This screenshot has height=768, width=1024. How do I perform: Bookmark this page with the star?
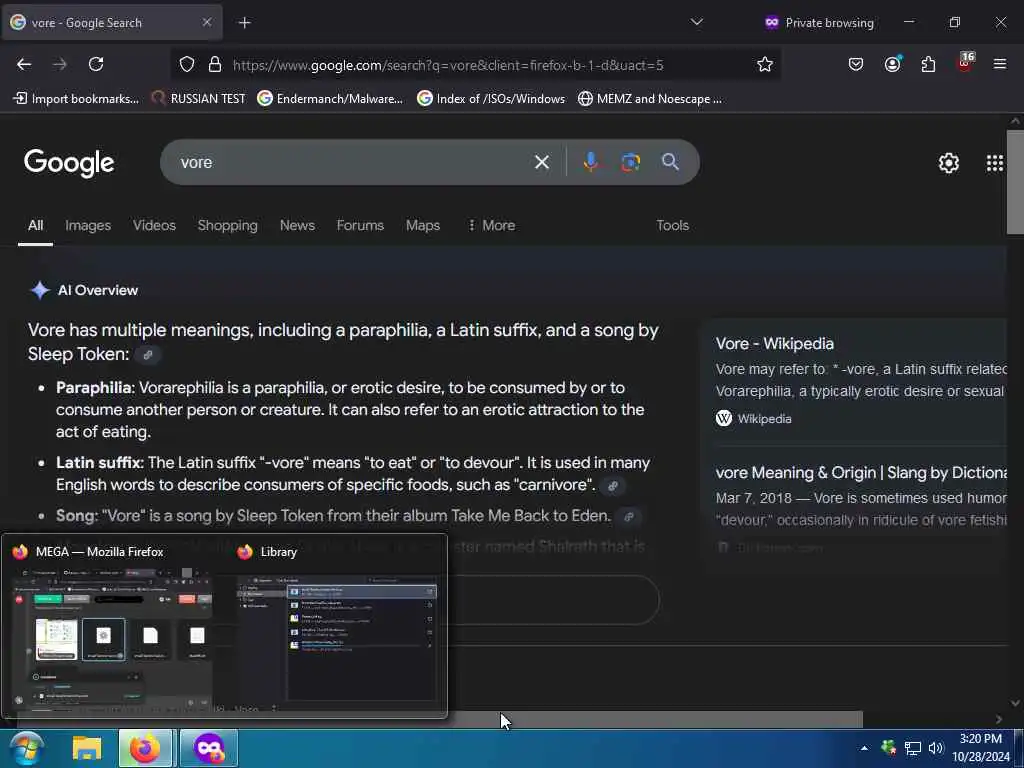click(765, 64)
